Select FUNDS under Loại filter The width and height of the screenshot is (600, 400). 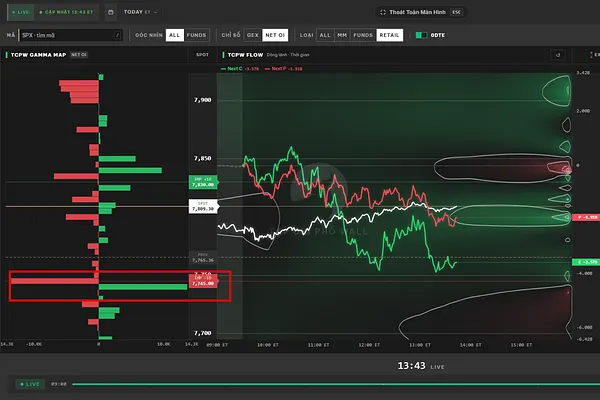coord(363,35)
